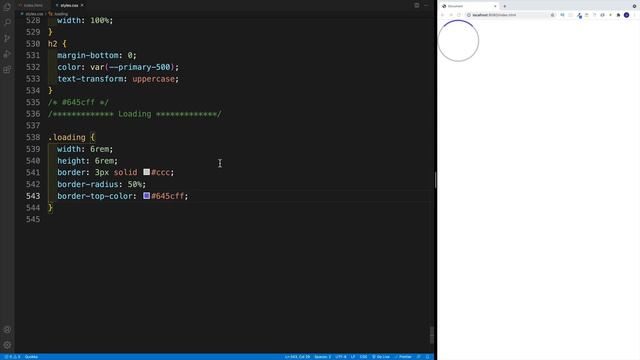The height and width of the screenshot is (360, 640).
Task: Click notifications bell in status bar
Action: click(x=428, y=357)
